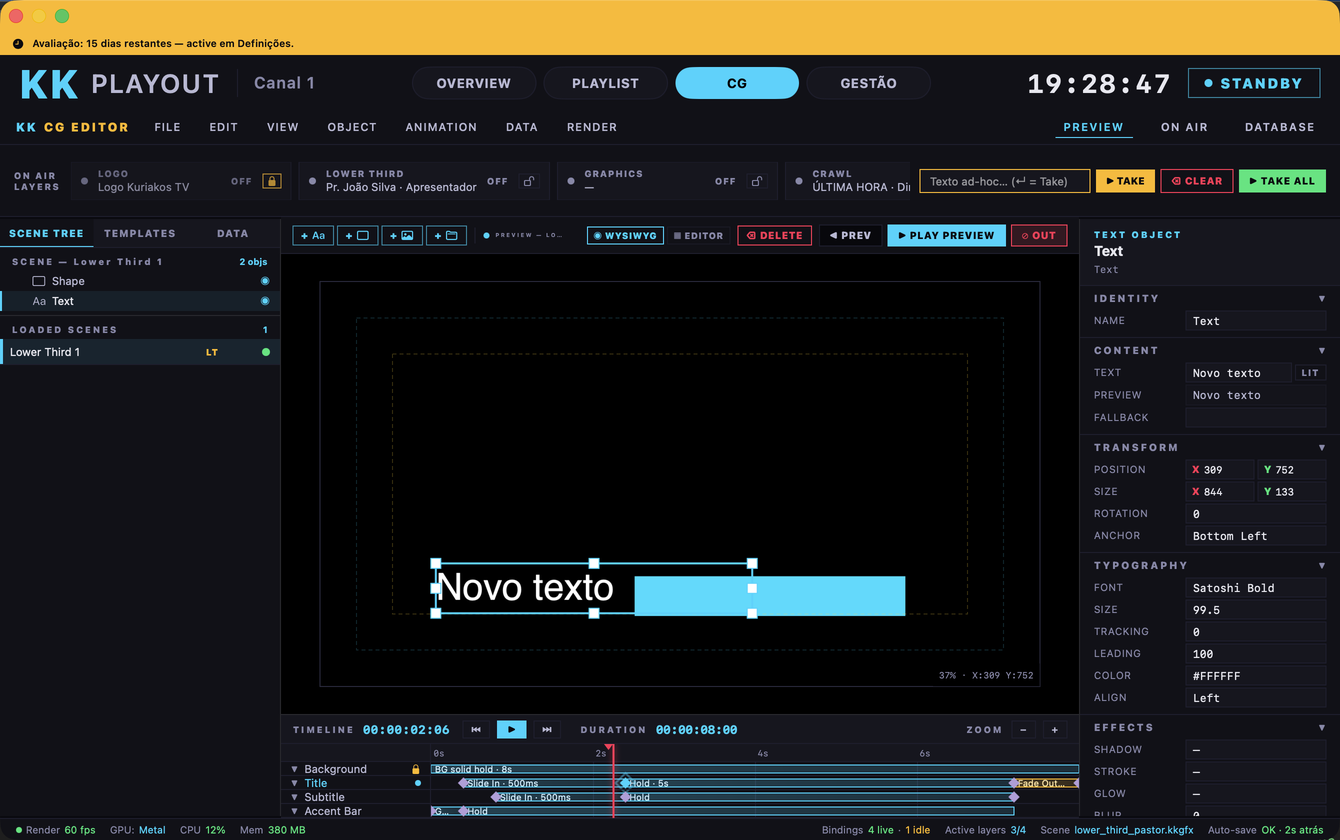
Task: Click the LOWER THIRD layer unlock icon
Action: (x=530, y=181)
